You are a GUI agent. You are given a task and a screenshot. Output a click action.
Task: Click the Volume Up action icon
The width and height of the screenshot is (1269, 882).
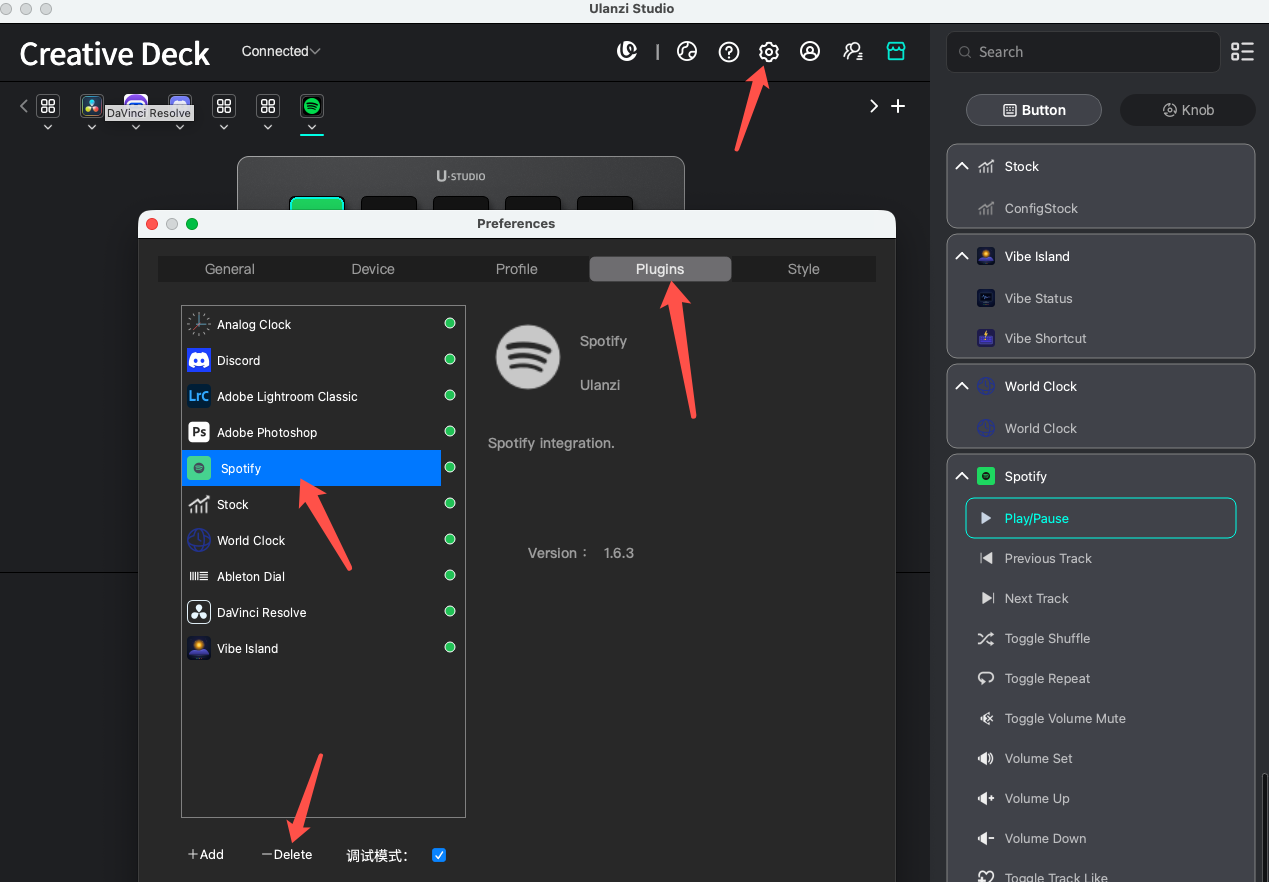(986, 798)
